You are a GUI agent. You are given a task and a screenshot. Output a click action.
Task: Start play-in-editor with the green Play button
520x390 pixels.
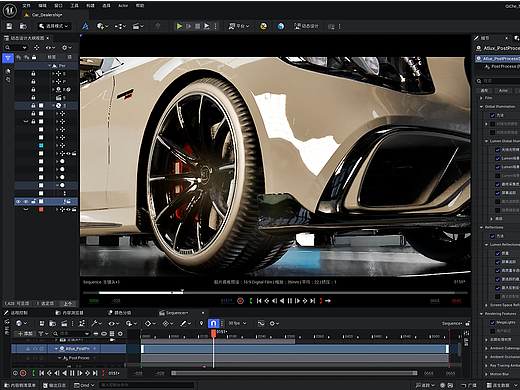[x=179, y=26]
